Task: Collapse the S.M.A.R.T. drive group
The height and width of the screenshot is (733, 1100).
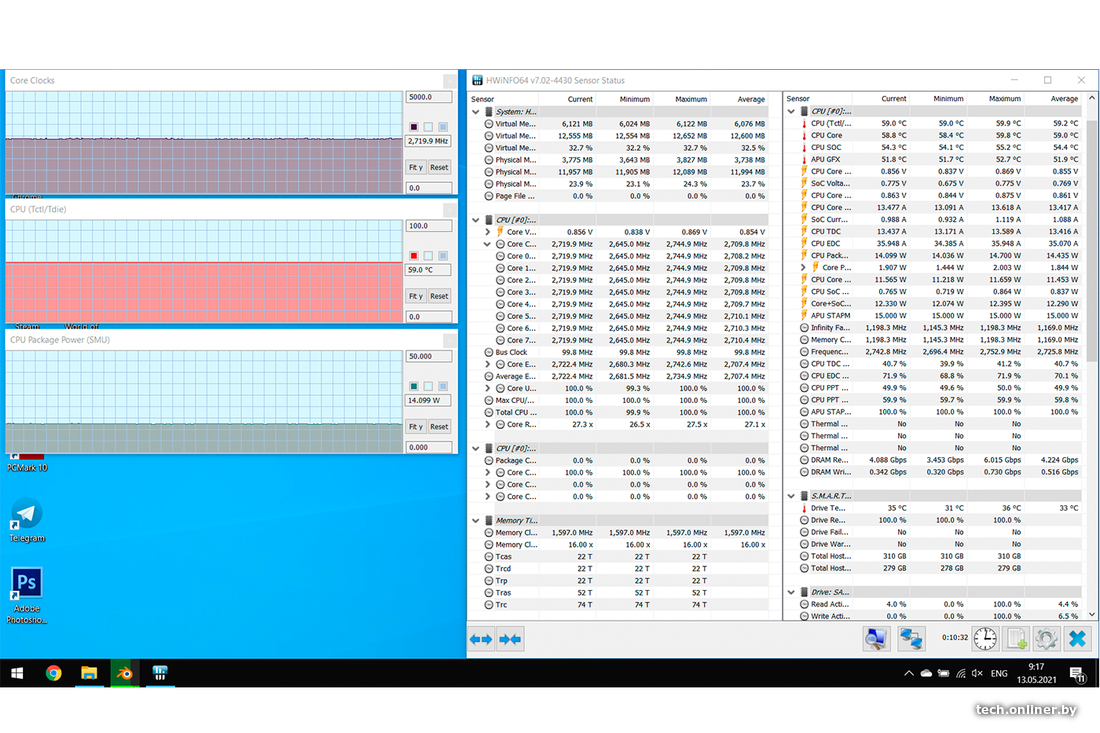Action: (791, 496)
